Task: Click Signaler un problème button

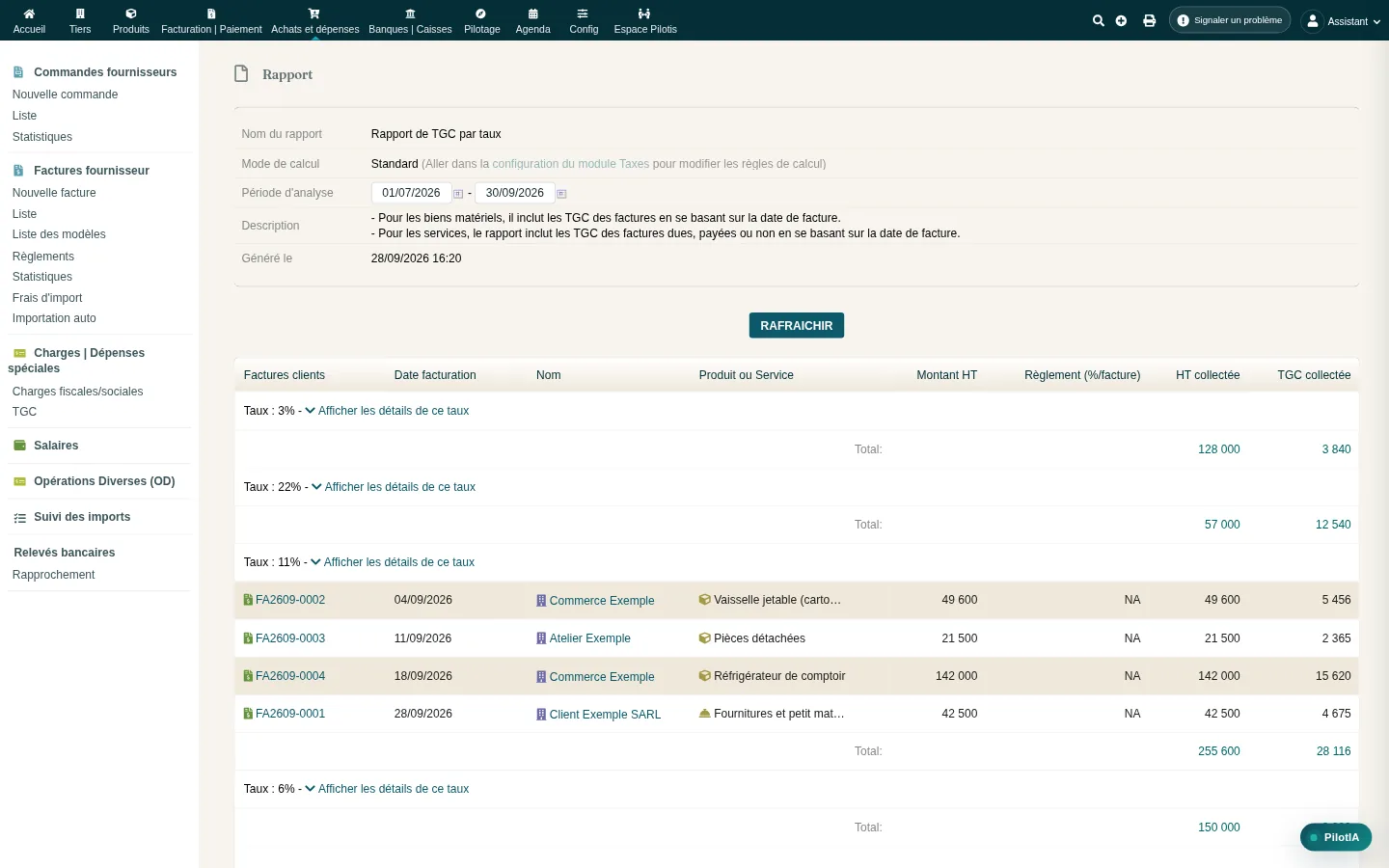Action: pos(1230,20)
